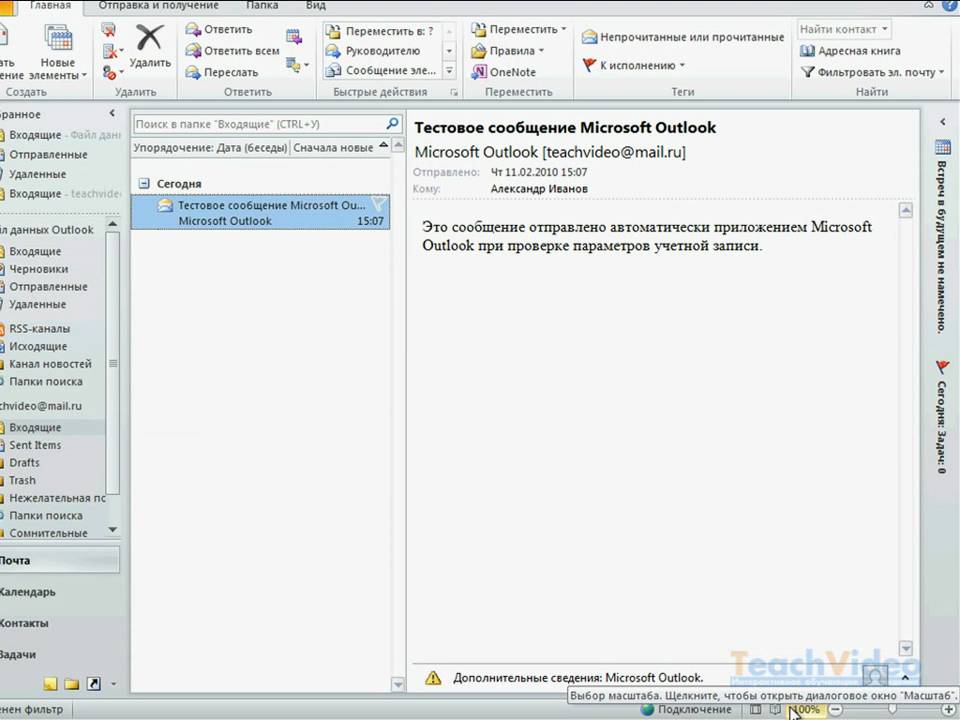Run the Сообщение эле... quick step
The height and width of the screenshot is (720, 960).
(381, 70)
